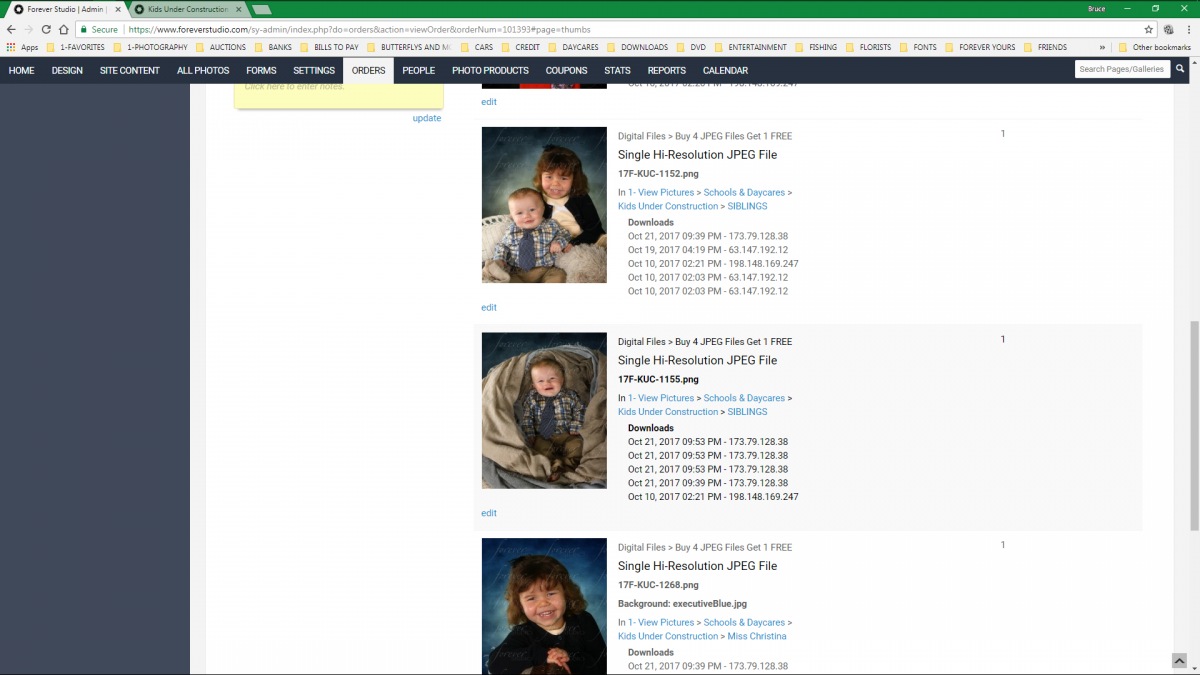Image resolution: width=1200 pixels, height=675 pixels.
Task: Open 1- View Pictures link for 17F-KUC-1152.png
Action: click(x=661, y=192)
